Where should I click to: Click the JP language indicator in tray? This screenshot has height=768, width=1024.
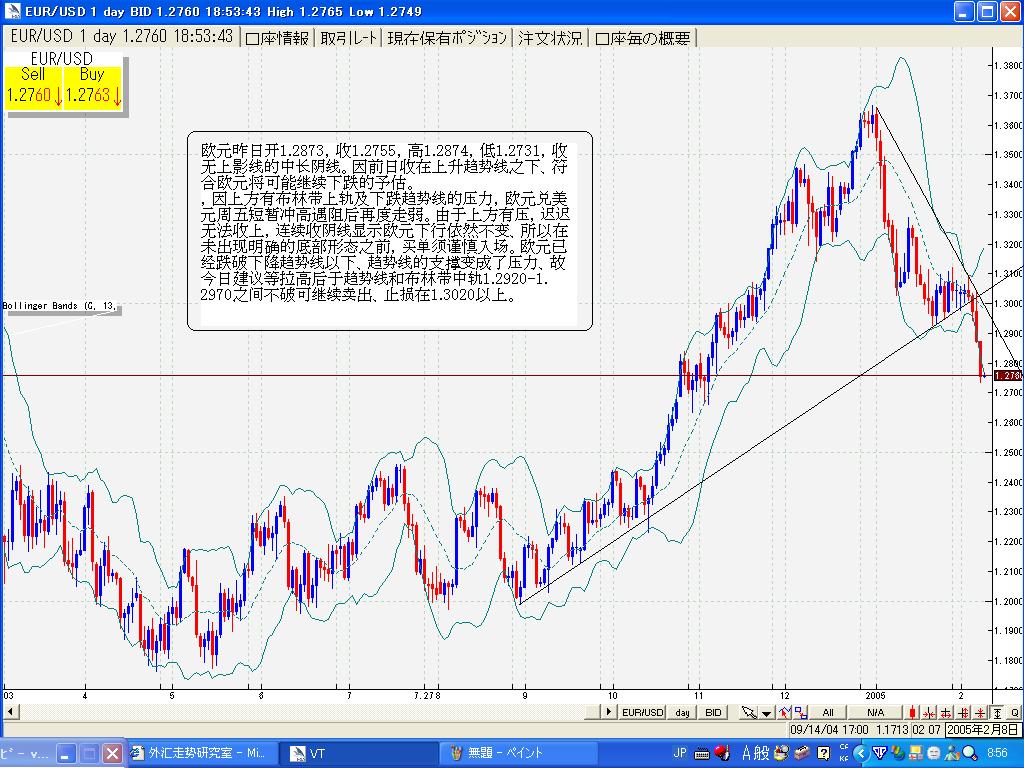680,753
